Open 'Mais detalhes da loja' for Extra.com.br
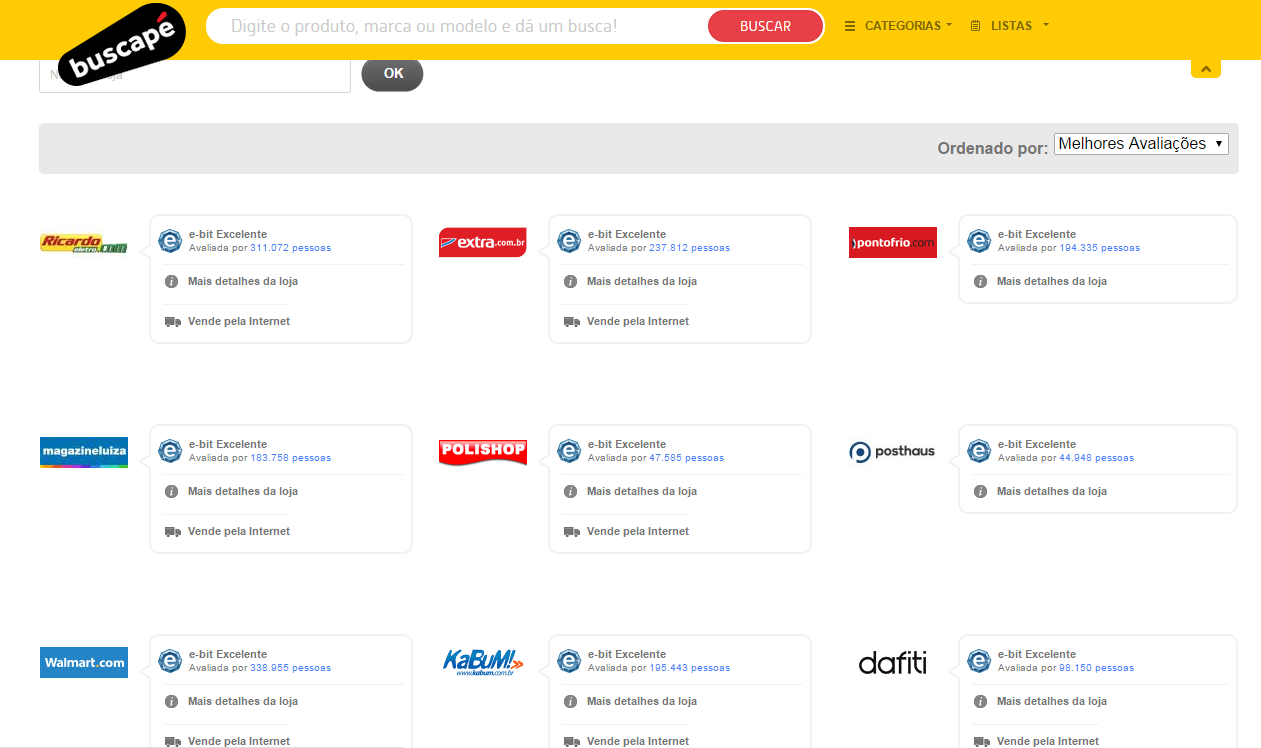The width and height of the screenshot is (1261, 748). [642, 282]
